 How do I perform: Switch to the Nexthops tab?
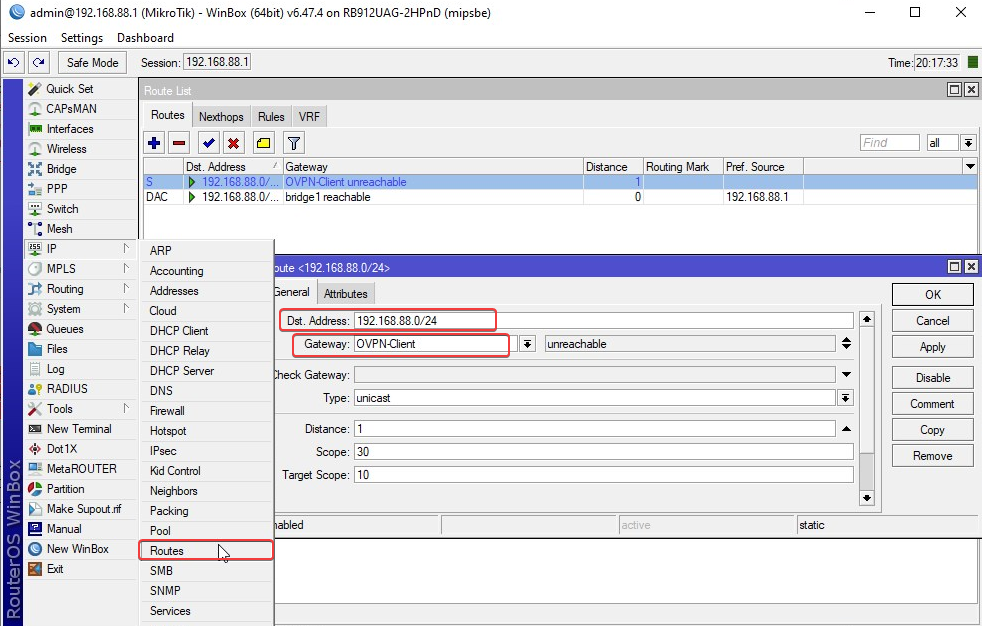tap(221, 116)
